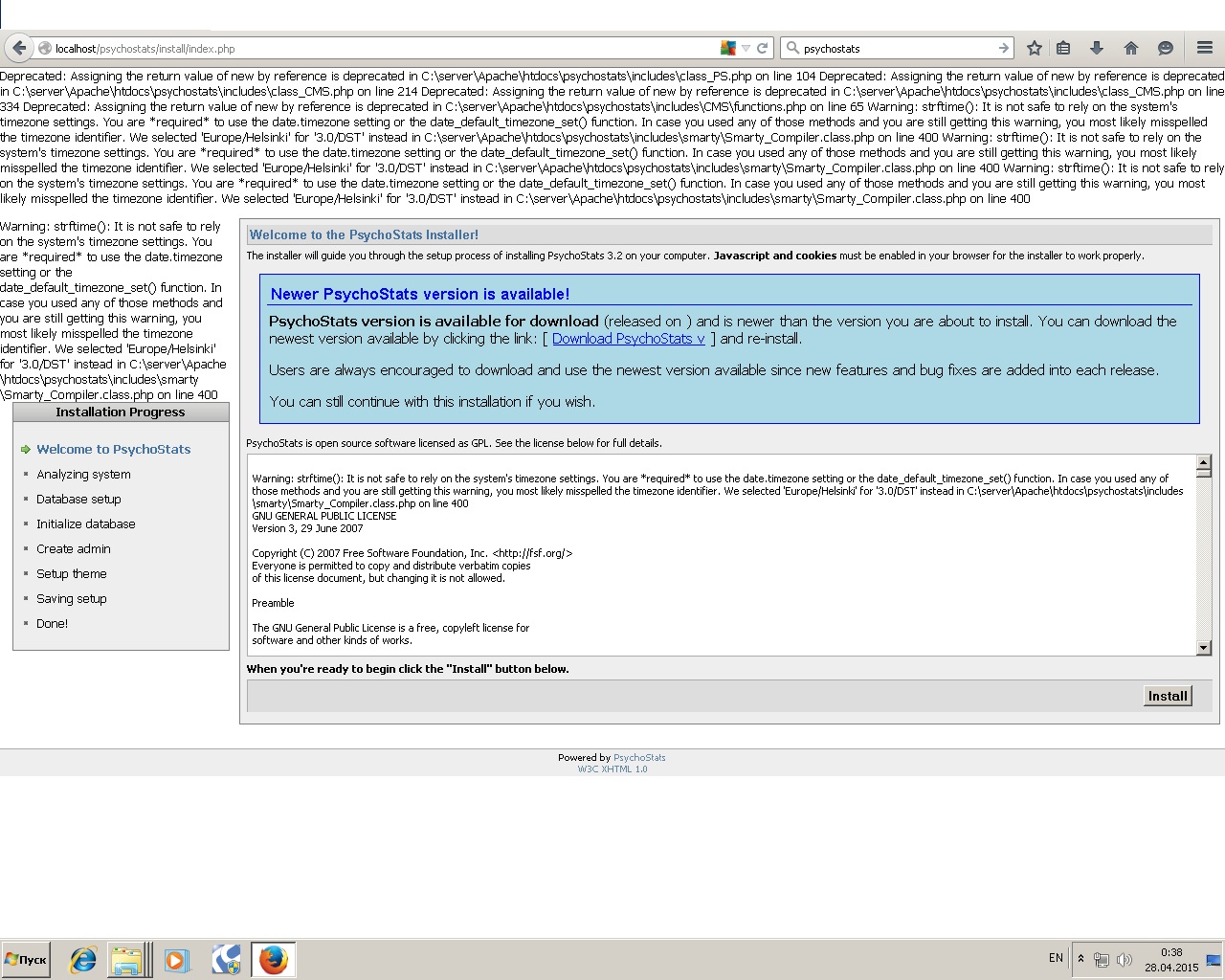Click the colorful extension icon in address bar
The width and height of the screenshot is (1225, 980).
pos(728,48)
